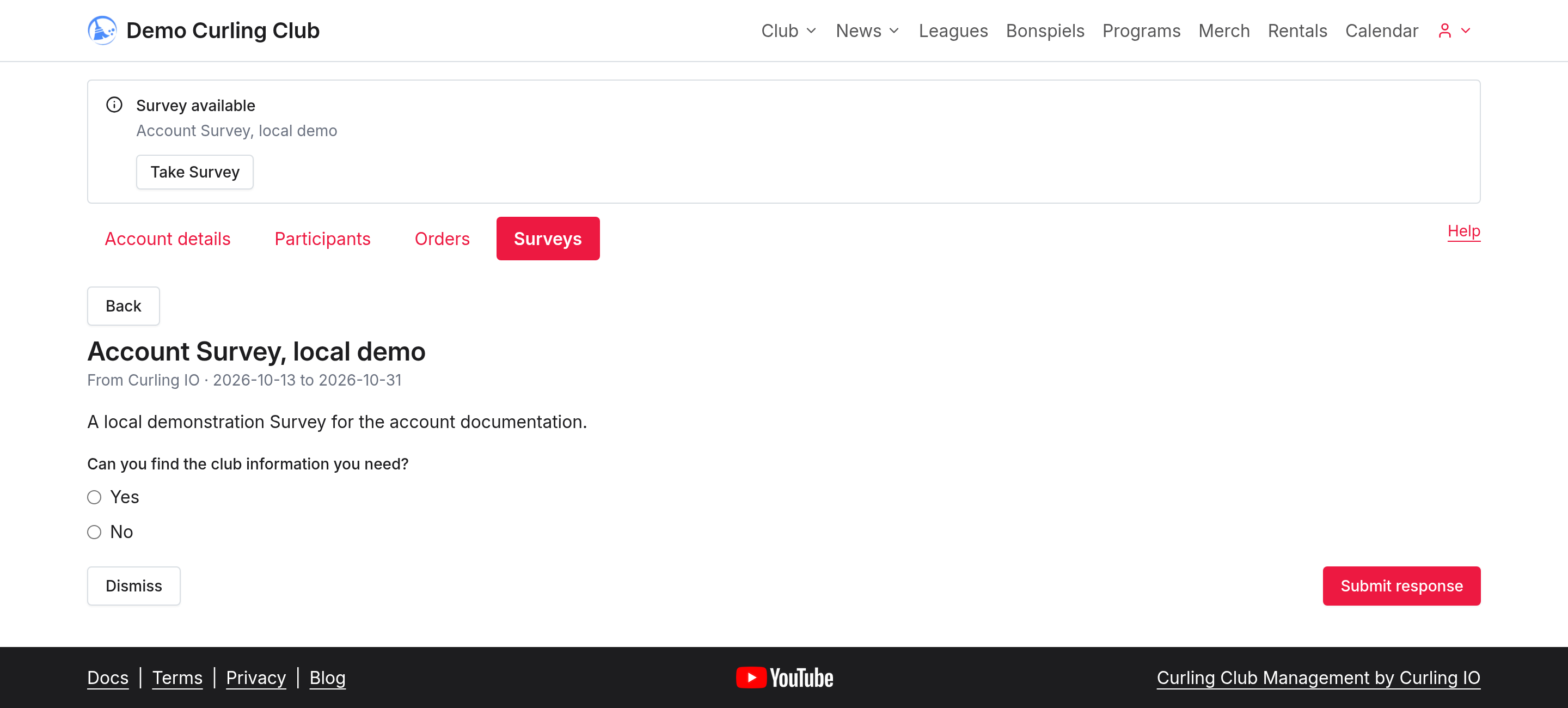Click the Demo Curling Club title text
Image resolution: width=1568 pixels, height=708 pixels.
[223, 30]
